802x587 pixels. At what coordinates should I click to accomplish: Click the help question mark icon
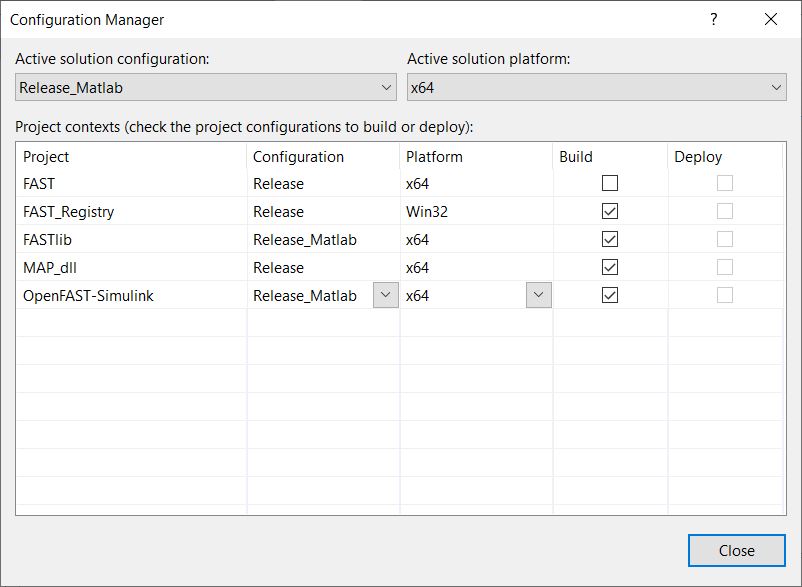point(713,19)
